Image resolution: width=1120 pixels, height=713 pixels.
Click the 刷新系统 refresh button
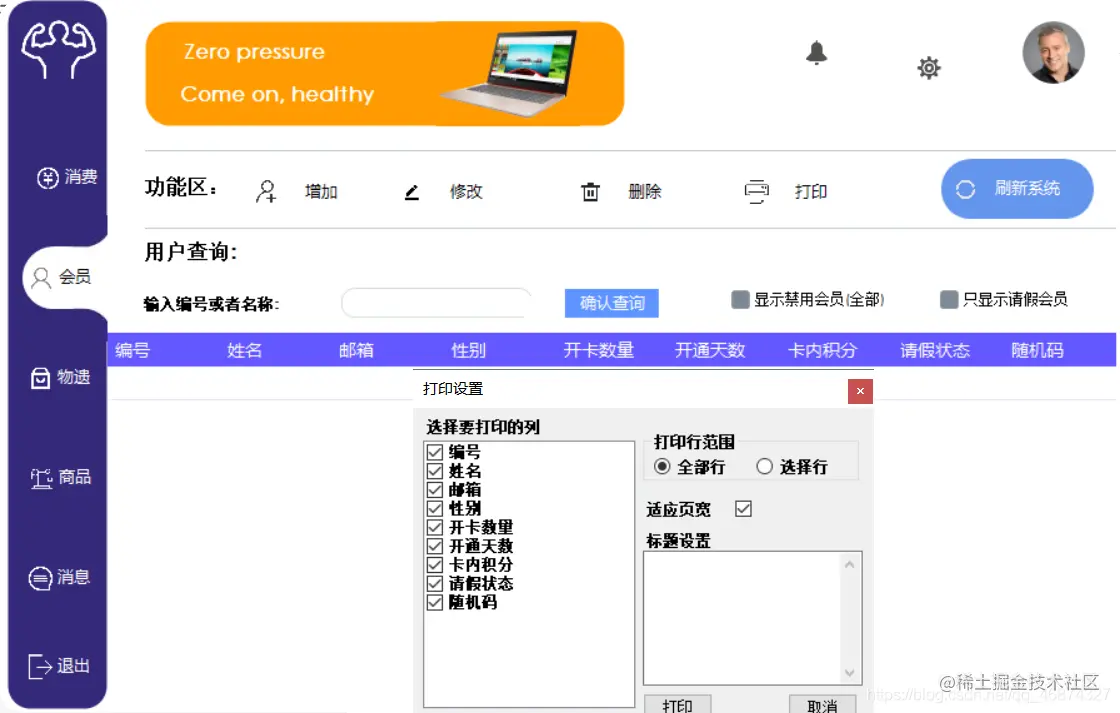[x=1017, y=189]
